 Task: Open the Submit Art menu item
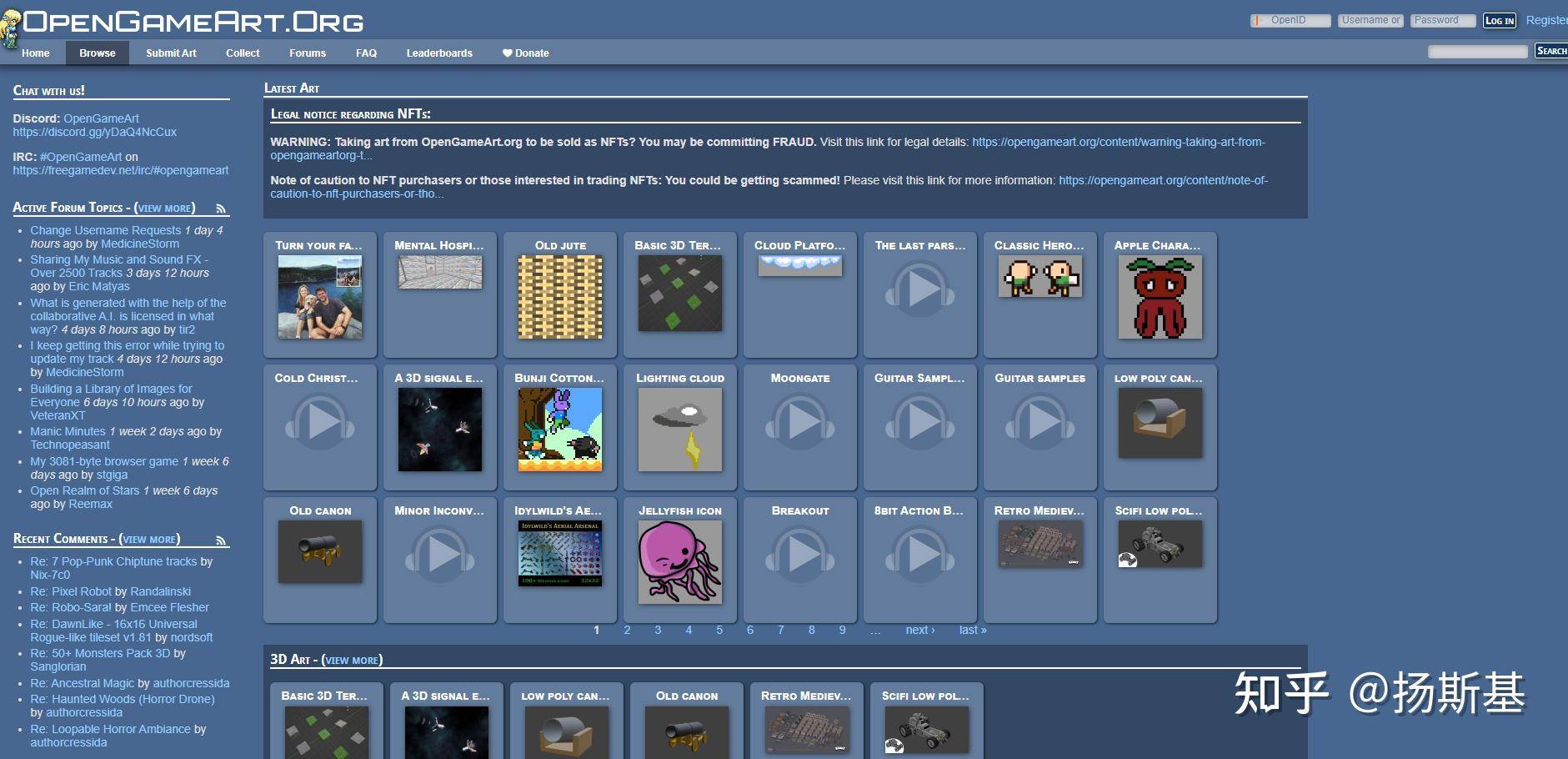tap(171, 53)
